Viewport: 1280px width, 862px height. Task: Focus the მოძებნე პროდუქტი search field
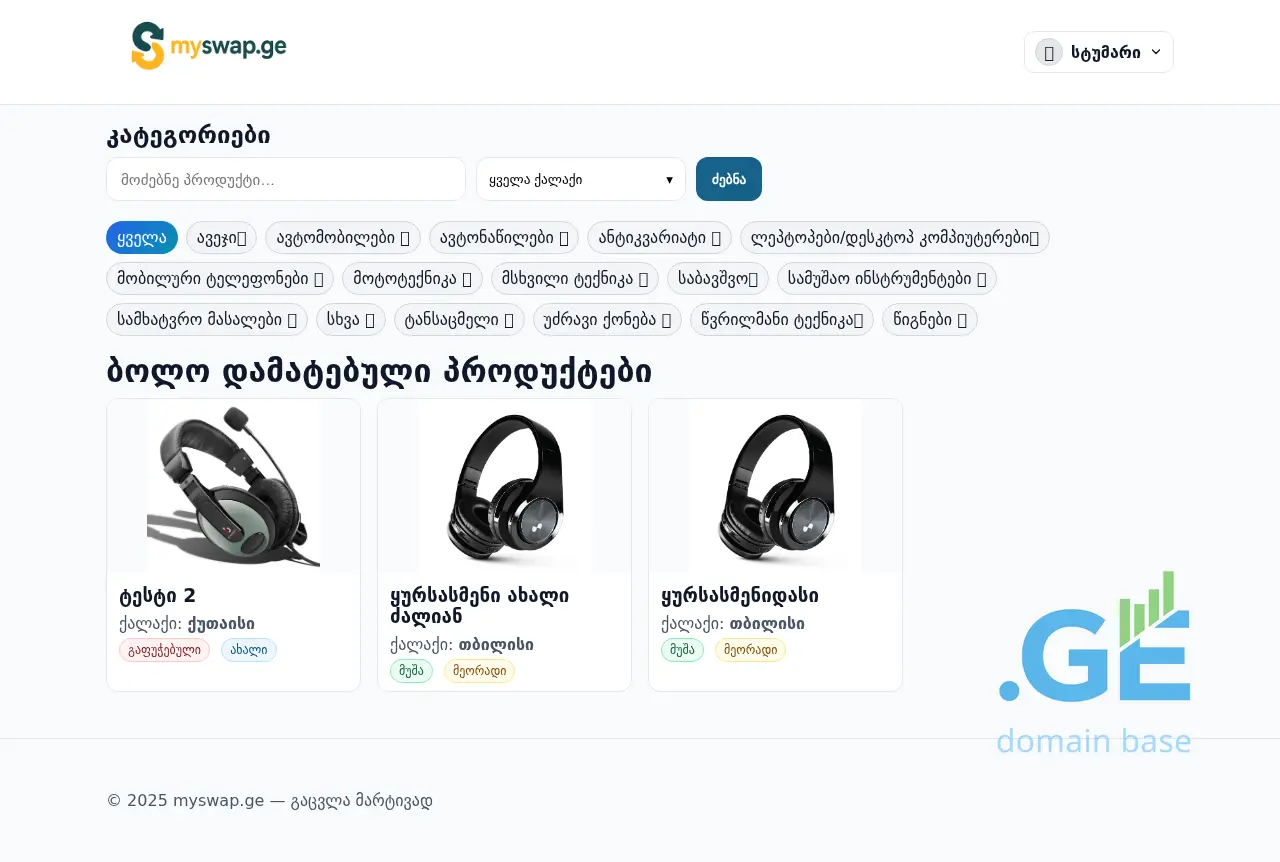click(x=286, y=179)
